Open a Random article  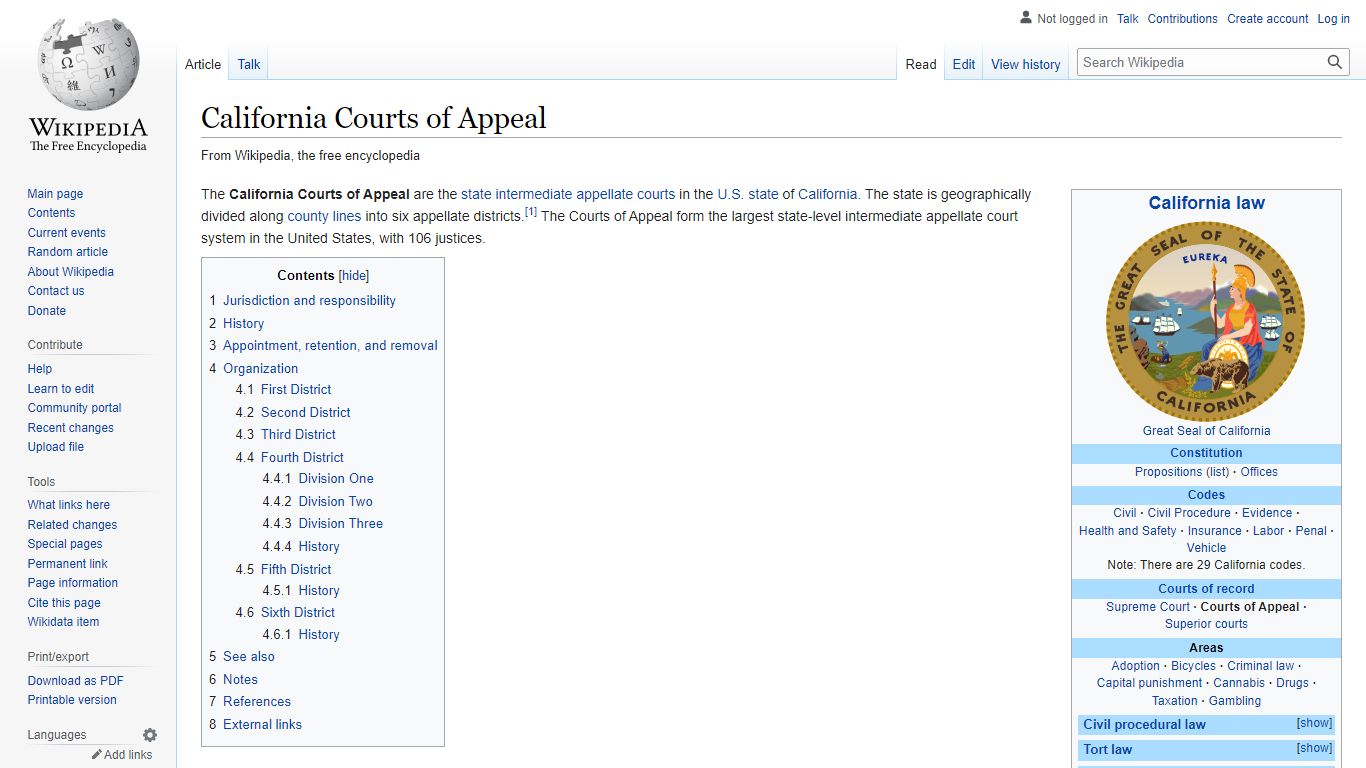67,252
